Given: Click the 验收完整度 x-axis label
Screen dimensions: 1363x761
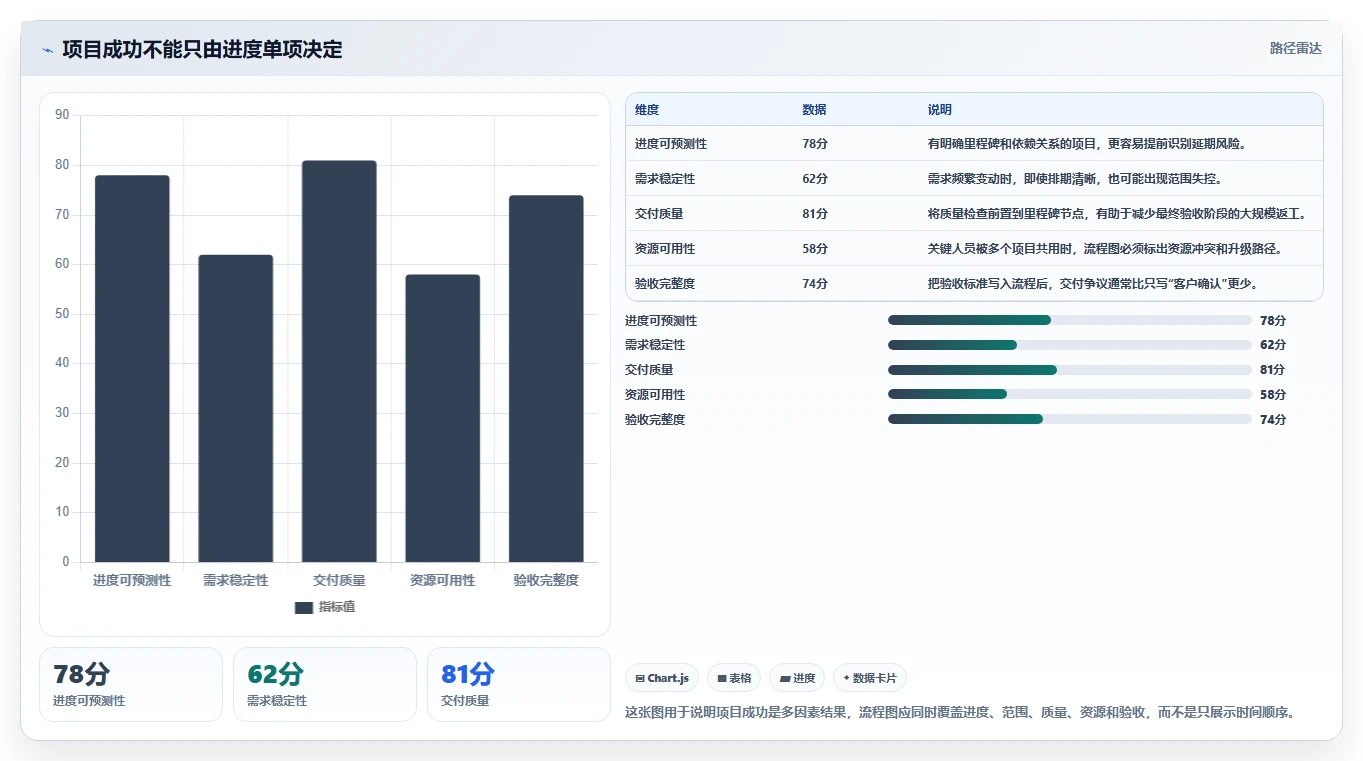Looking at the screenshot, I should tap(546, 580).
